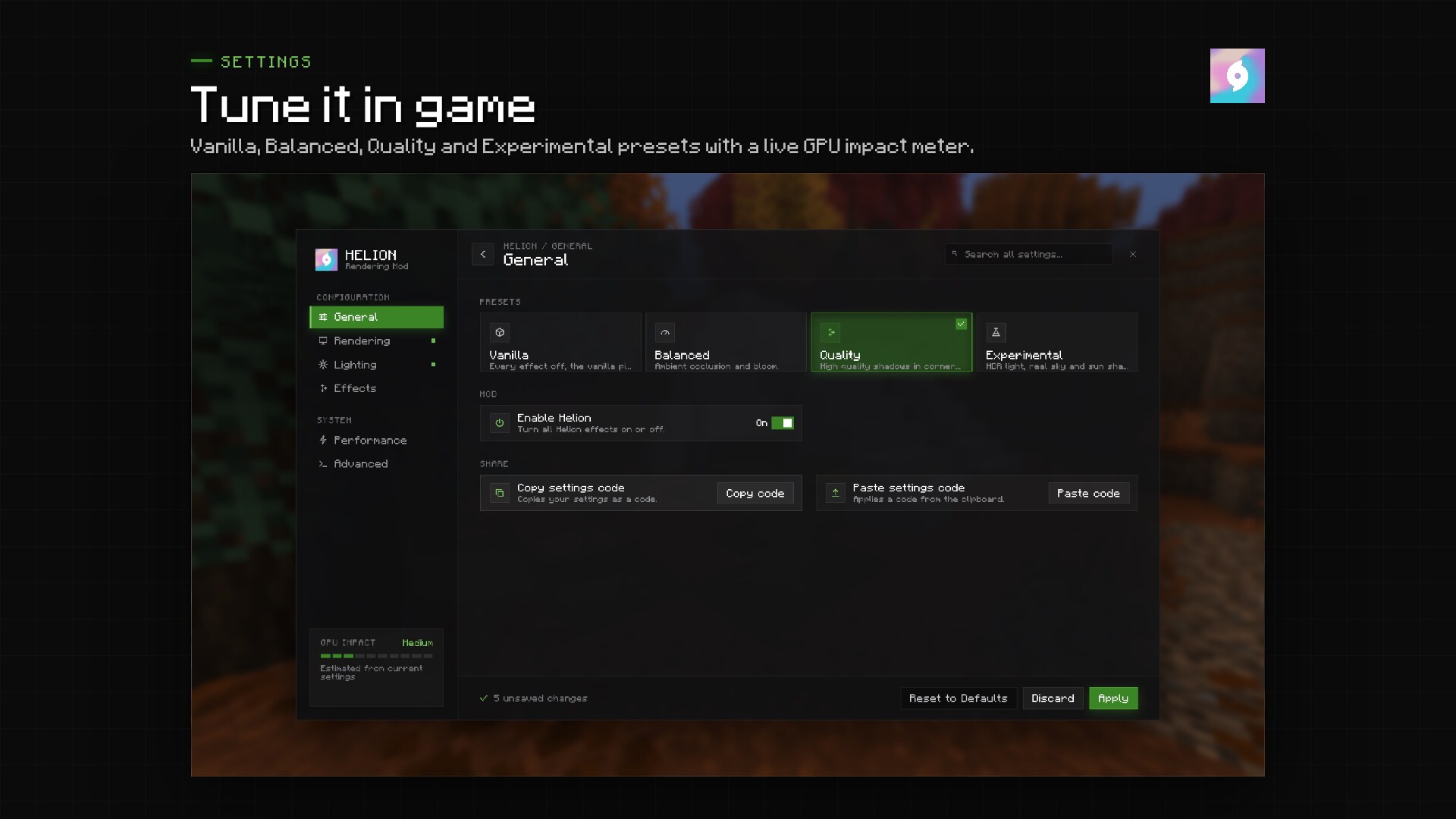Click the Quality preset sparkle icon
Viewport: 1456px width, 819px height.
pyautogui.click(x=830, y=332)
